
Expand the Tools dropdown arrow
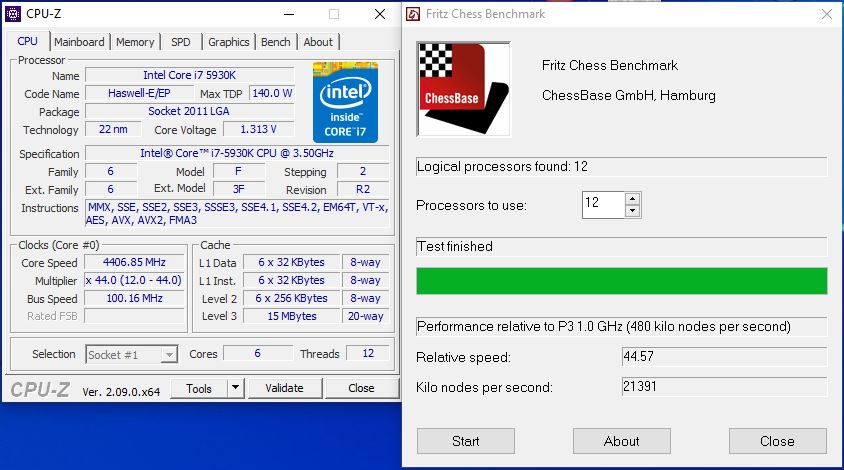[236, 388]
